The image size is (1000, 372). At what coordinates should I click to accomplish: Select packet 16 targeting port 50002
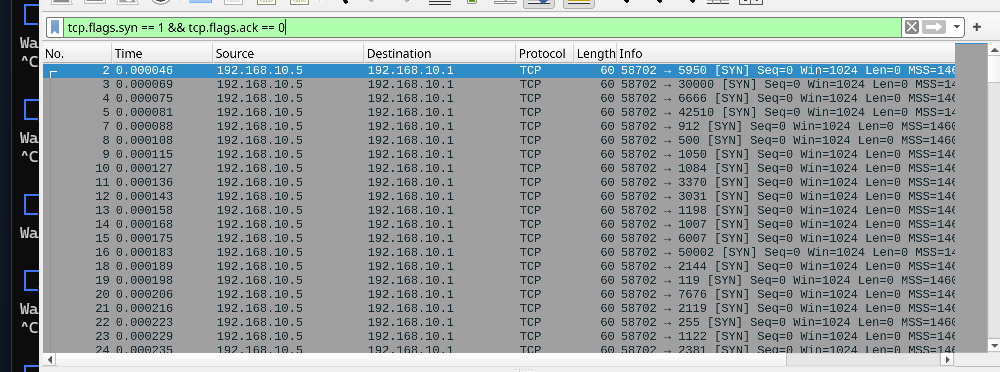[x=499, y=252]
